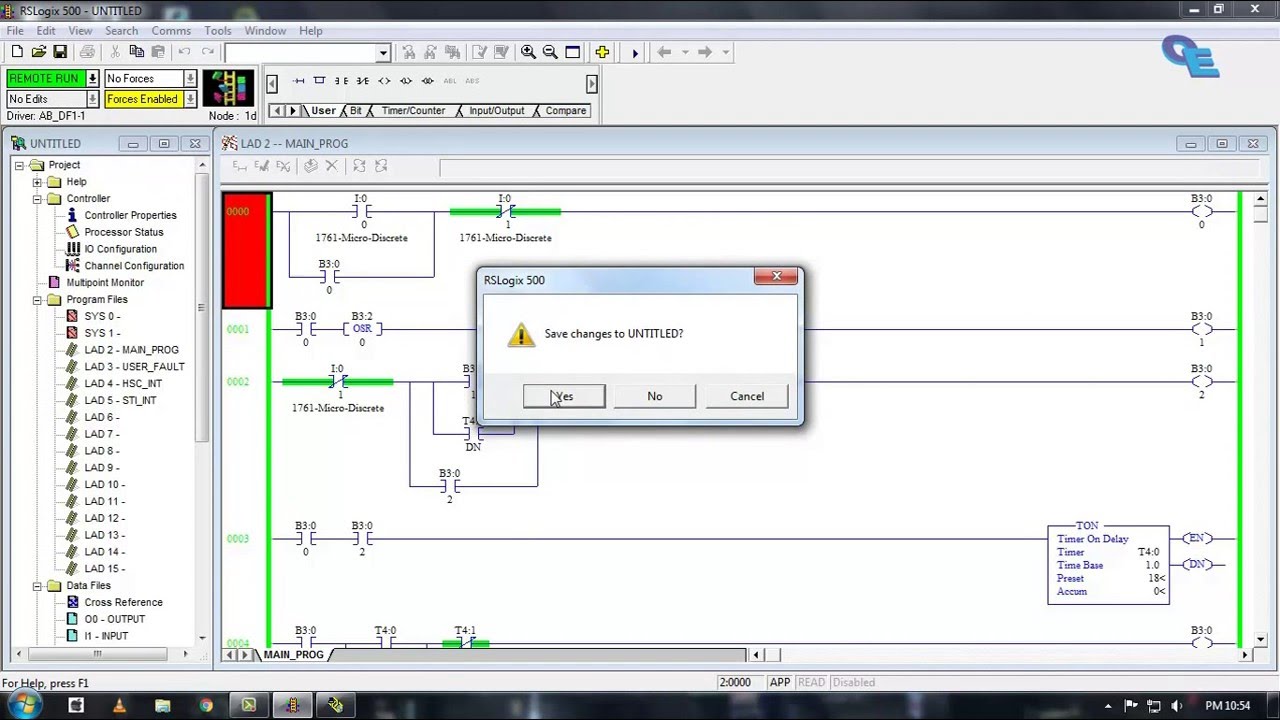The width and height of the screenshot is (1280, 720).
Task: Close the RSLogix 500 save dialog
Action: pyautogui.click(x=776, y=277)
